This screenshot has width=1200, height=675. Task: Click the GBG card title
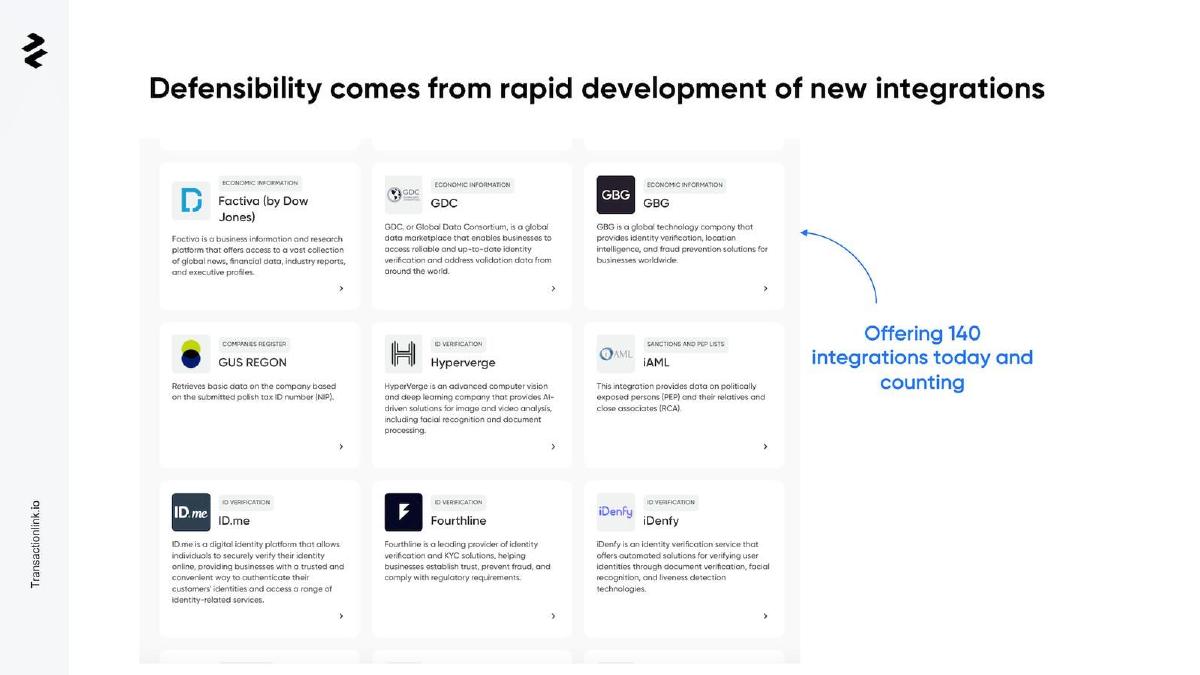[x=656, y=203]
